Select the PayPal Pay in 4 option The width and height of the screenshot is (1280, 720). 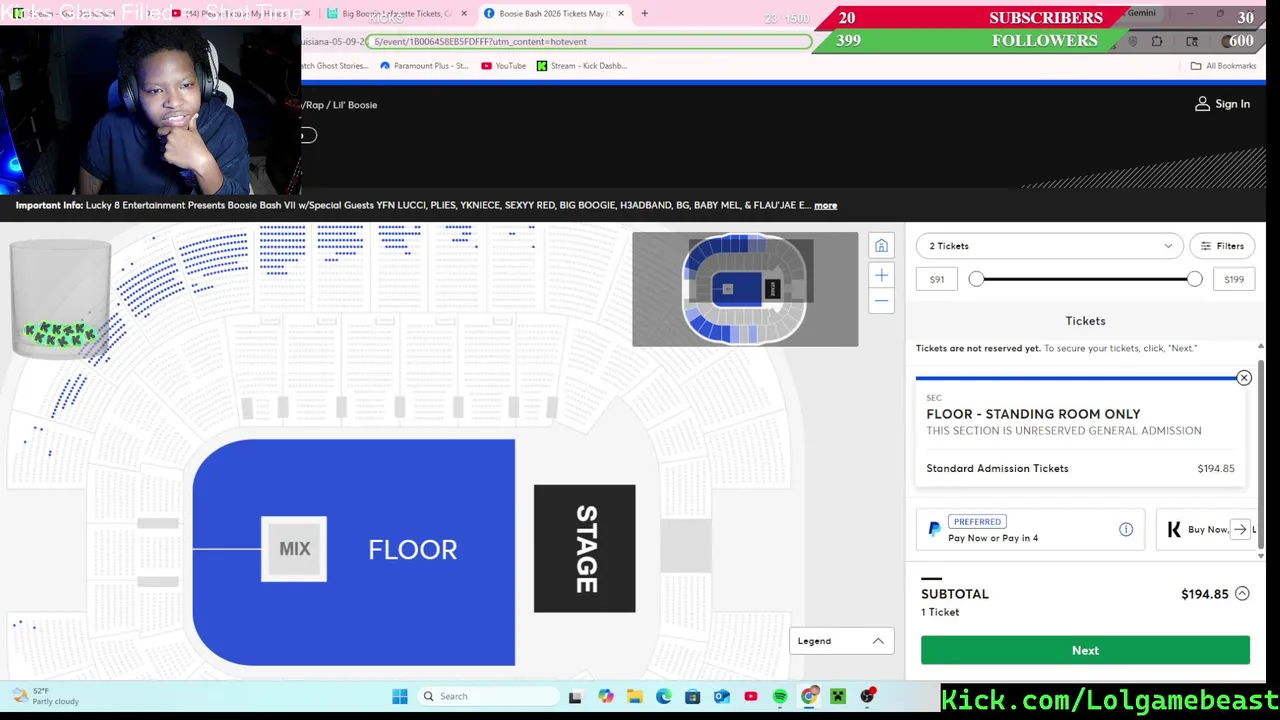point(1030,529)
